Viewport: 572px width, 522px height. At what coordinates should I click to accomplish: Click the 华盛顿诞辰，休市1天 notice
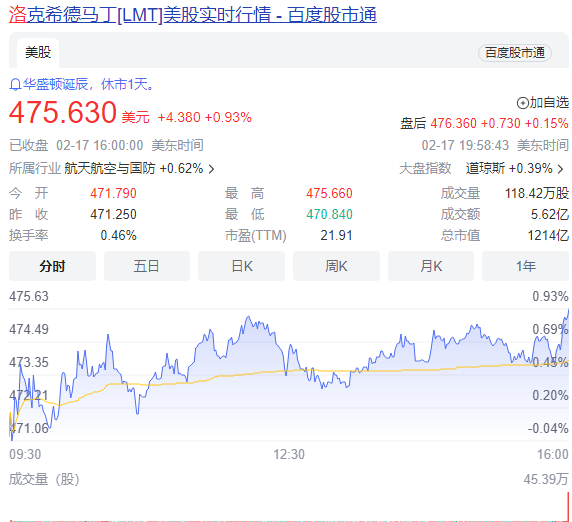click(88, 85)
